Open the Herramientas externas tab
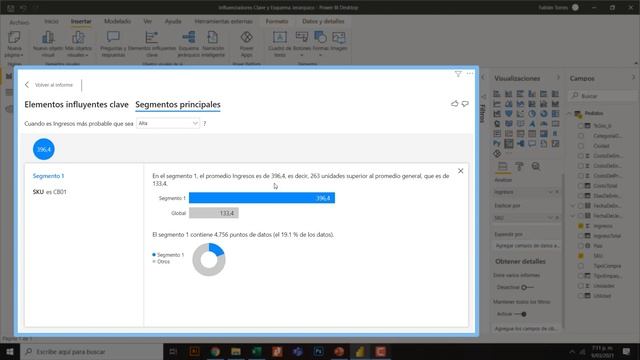Image resolution: width=640 pixels, height=360 pixels. 223,21
